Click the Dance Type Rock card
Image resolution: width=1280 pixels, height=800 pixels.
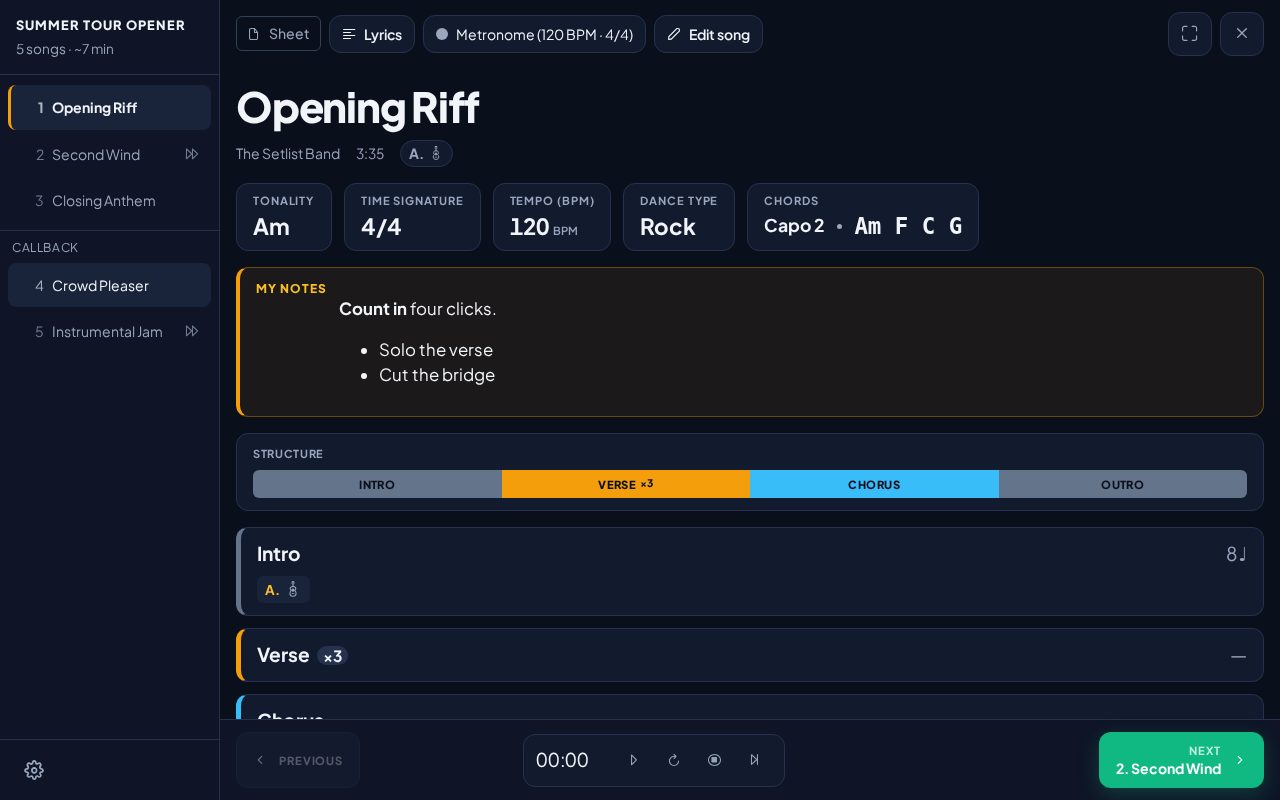point(679,217)
